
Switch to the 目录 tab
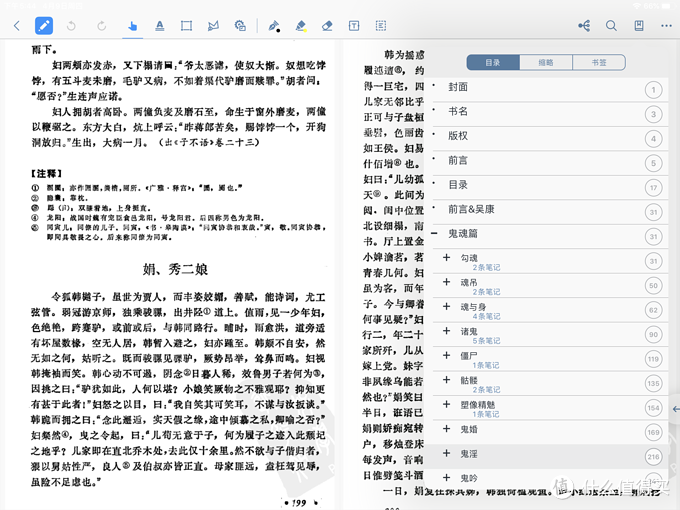(x=493, y=62)
